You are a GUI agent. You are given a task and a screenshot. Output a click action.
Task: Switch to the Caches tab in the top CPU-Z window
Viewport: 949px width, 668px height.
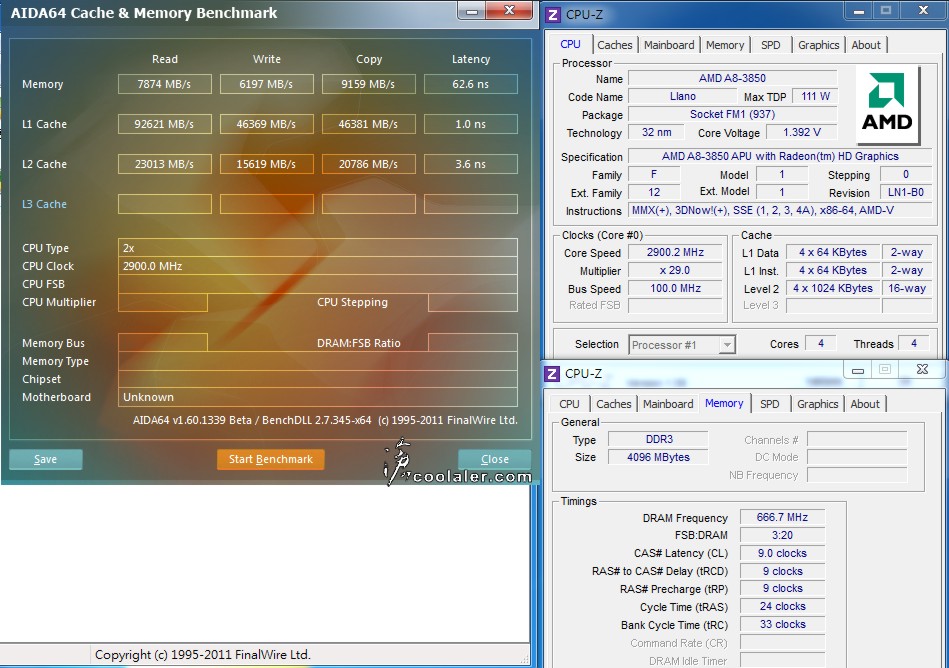pos(614,45)
